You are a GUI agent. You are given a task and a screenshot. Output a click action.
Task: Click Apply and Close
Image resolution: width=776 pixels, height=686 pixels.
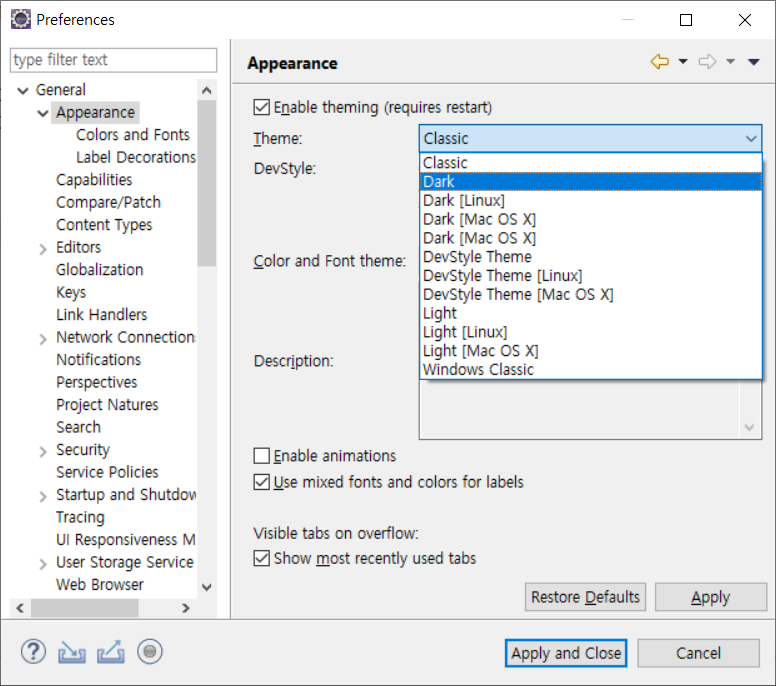566,653
